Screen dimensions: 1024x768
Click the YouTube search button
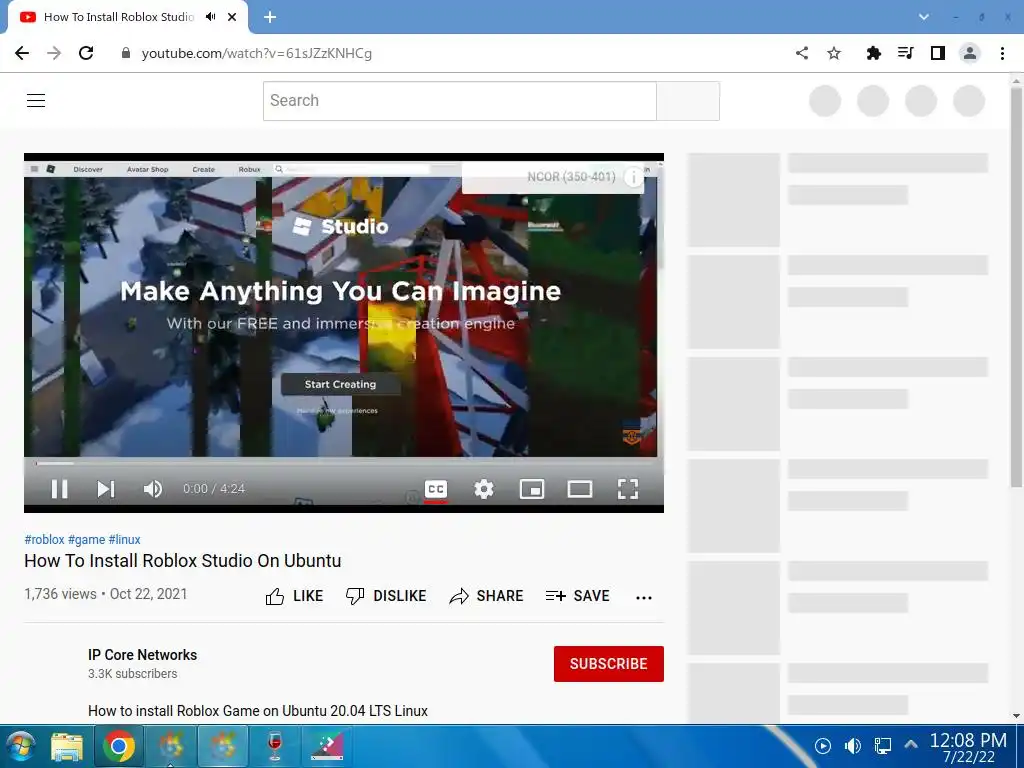click(688, 101)
